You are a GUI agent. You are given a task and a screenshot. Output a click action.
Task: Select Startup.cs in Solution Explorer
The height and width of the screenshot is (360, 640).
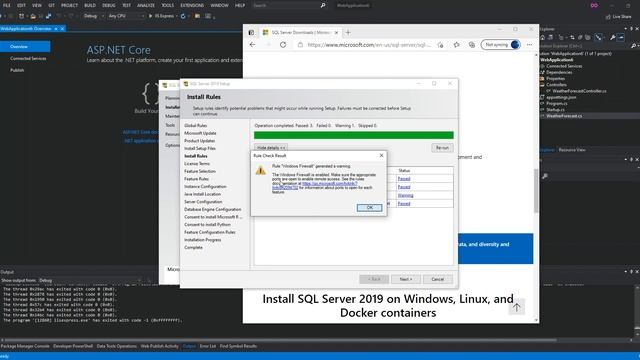tap(556, 109)
